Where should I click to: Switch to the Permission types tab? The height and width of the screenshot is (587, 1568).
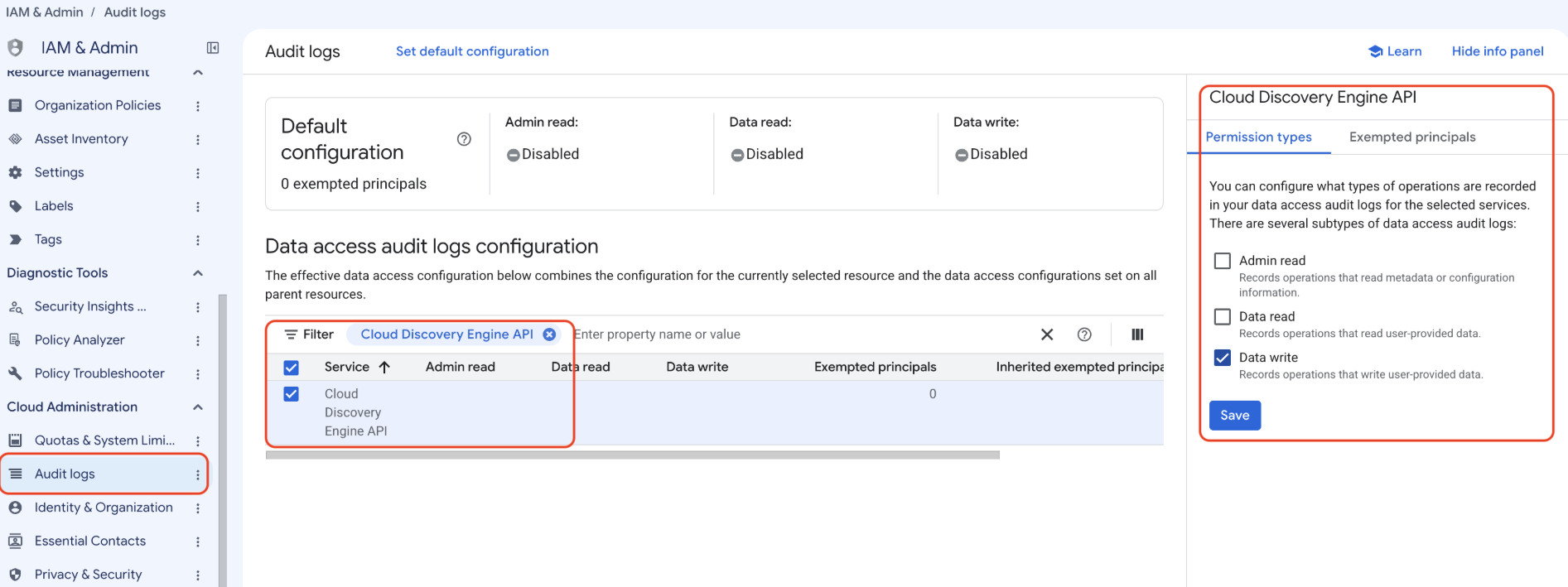point(1258,137)
